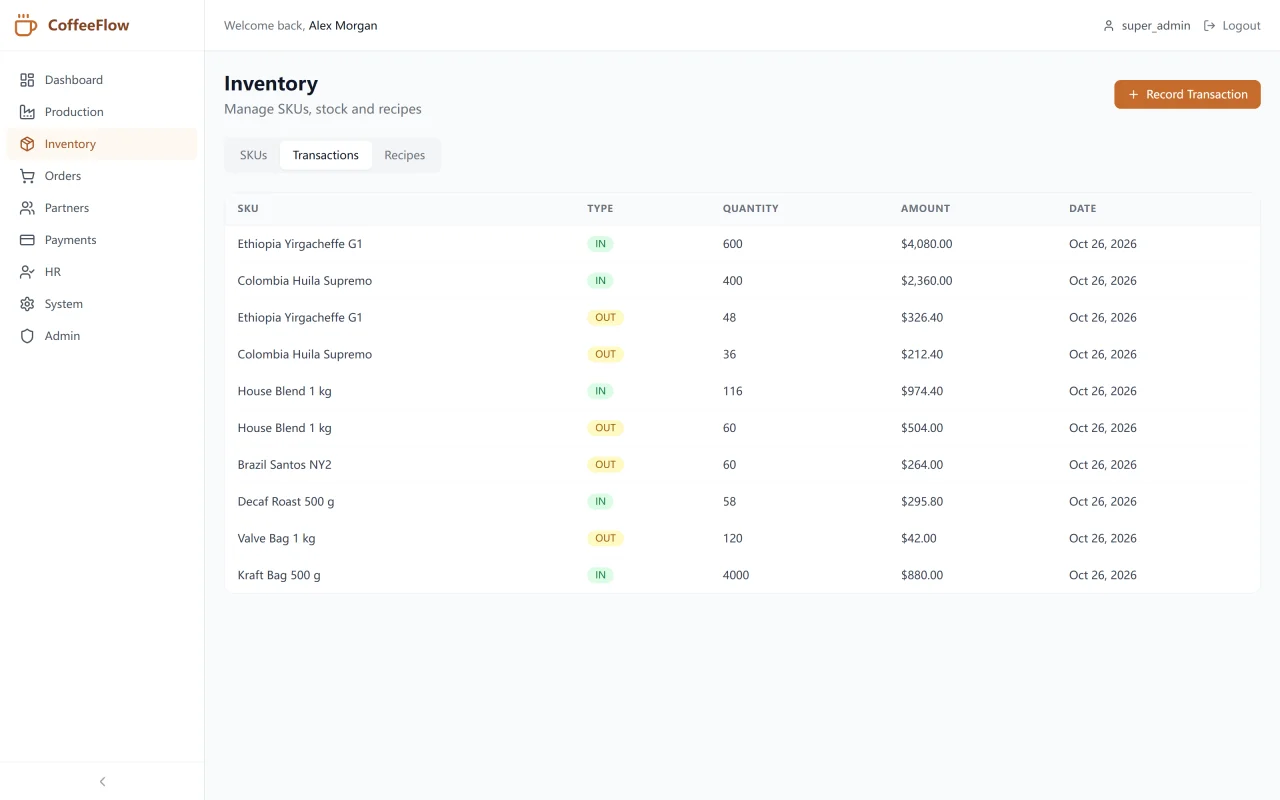Click the Payments card icon
Viewport: 1280px width, 800px height.
[27, 240]
